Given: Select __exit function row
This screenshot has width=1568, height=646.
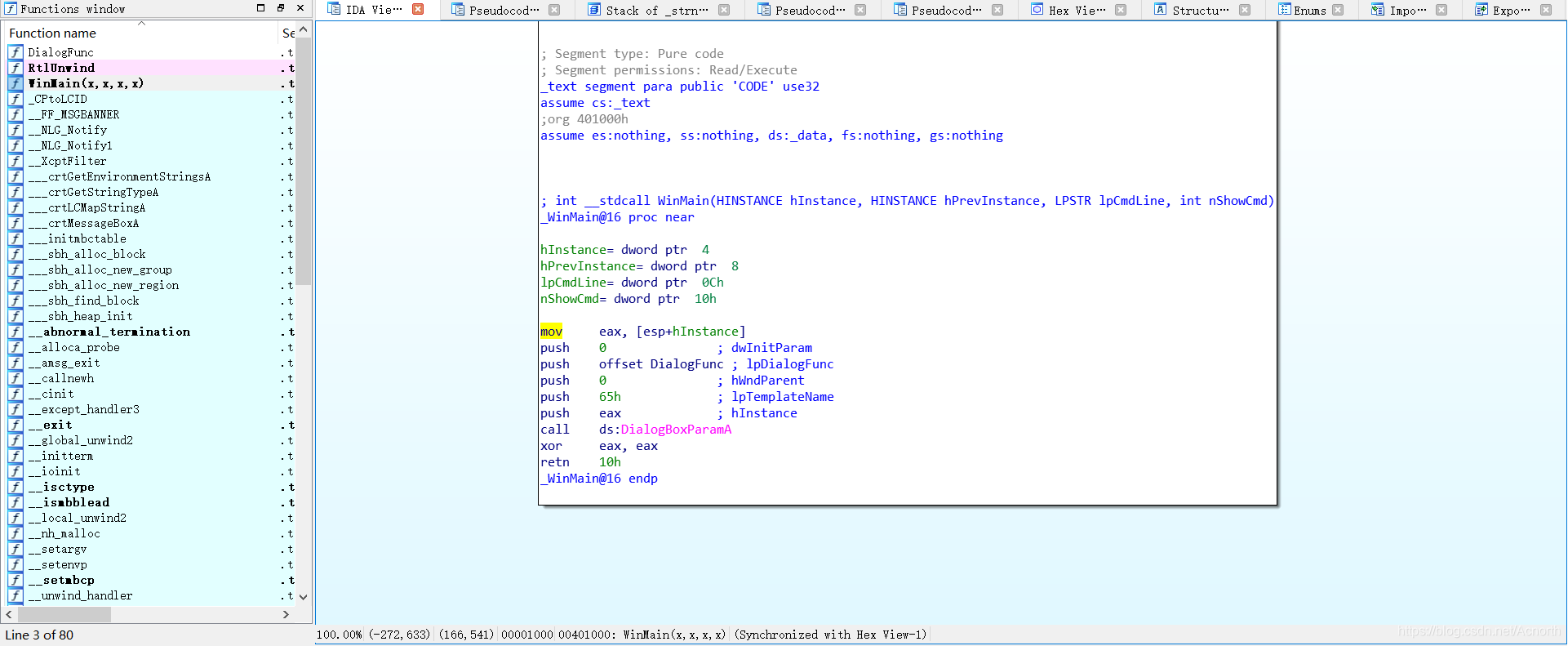Looking at the screenshot, I should [151, 425].
